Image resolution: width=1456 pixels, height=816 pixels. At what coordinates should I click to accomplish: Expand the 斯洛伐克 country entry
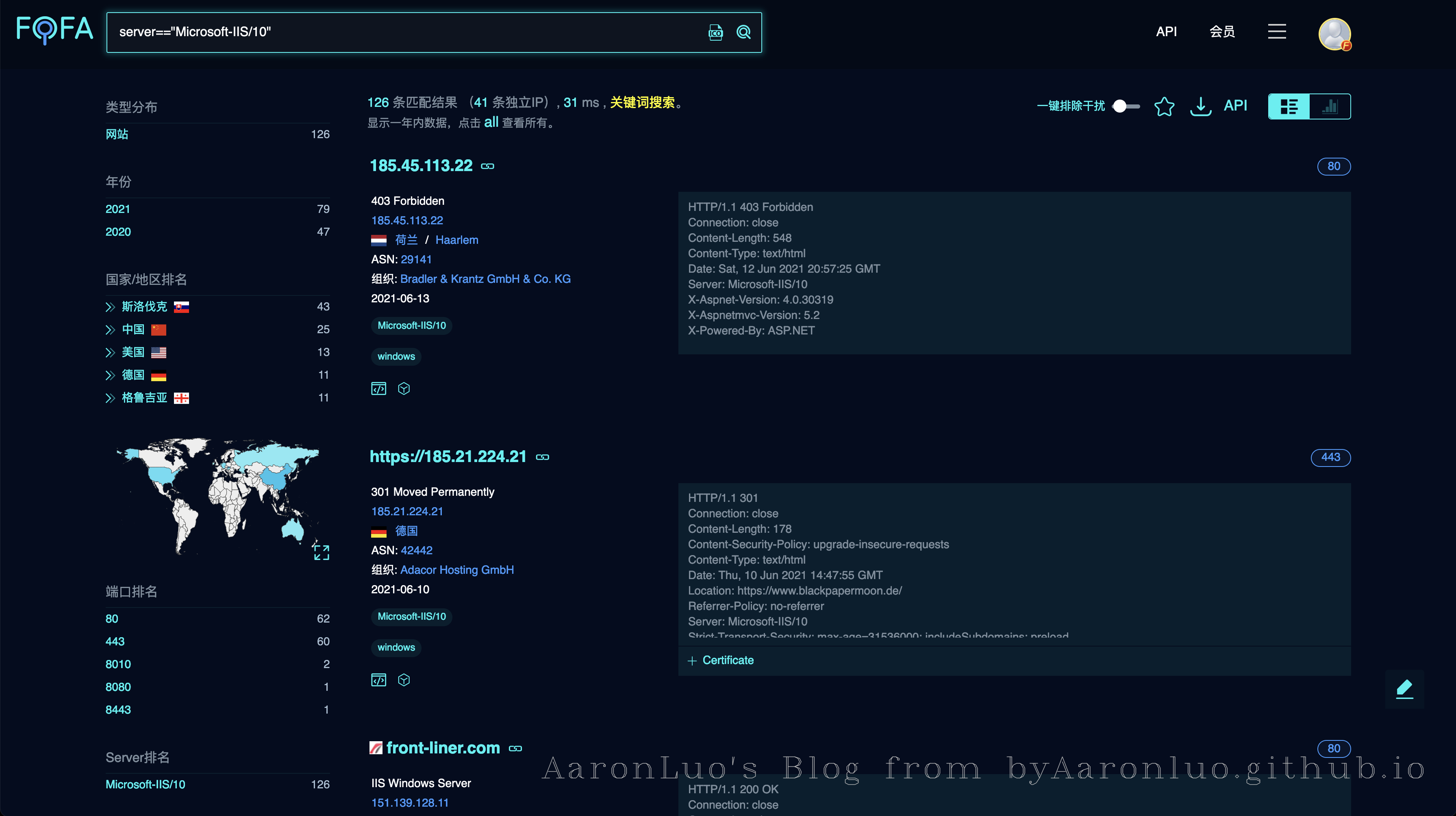(110, 307)
